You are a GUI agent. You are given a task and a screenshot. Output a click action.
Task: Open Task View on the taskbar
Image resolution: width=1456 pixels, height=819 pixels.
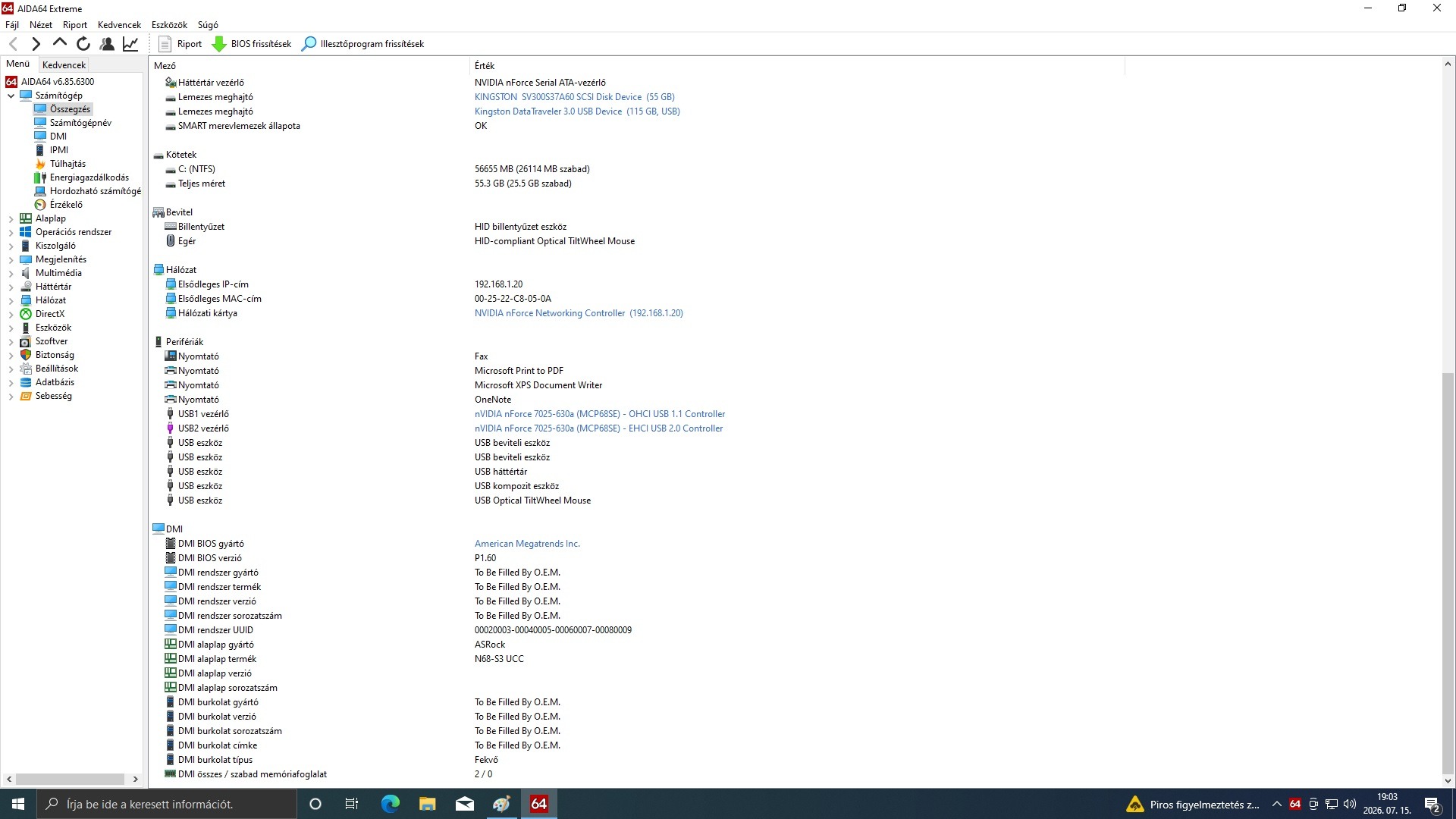351,804
